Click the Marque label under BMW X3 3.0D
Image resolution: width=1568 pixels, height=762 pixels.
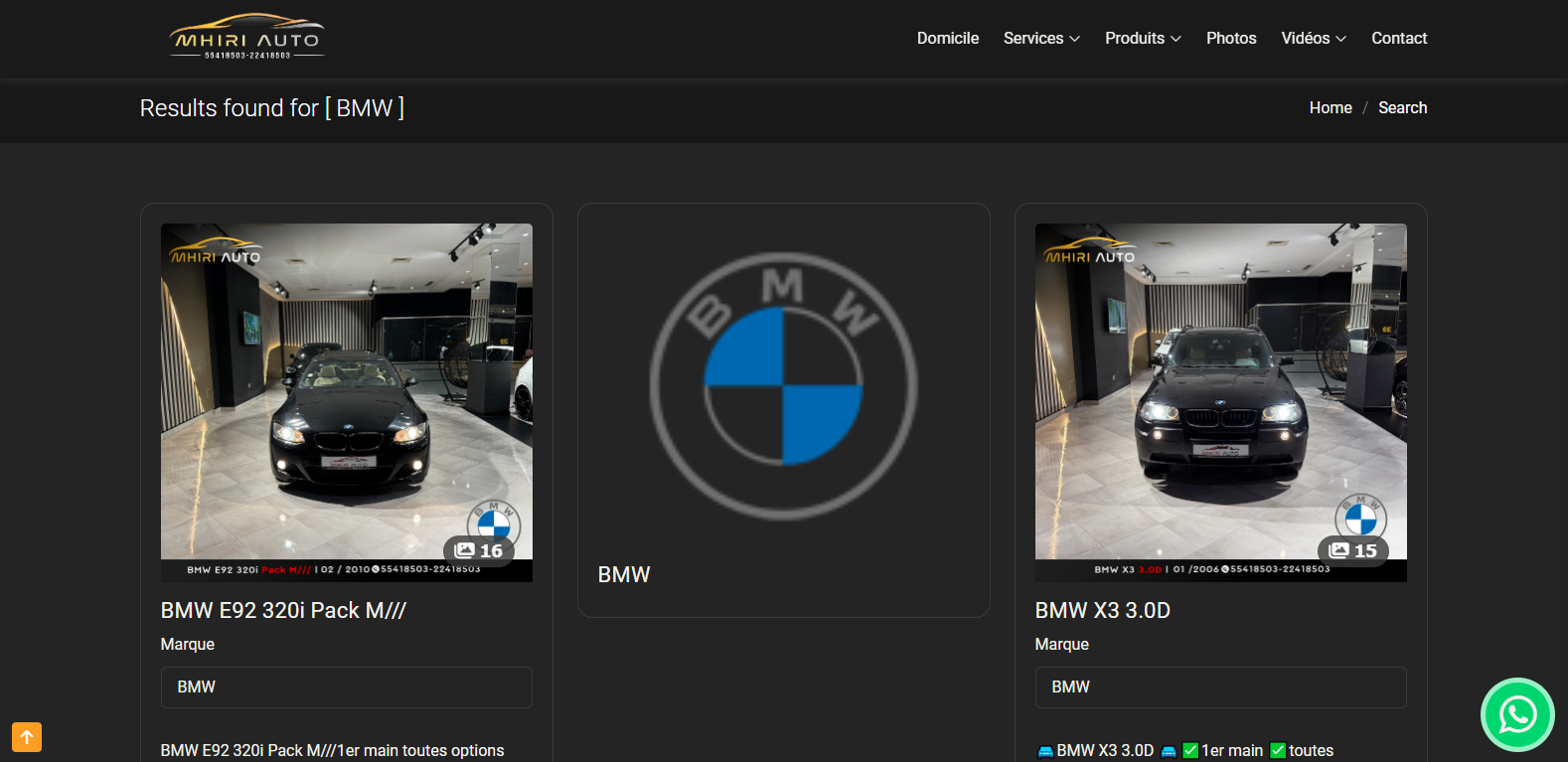point(1062,644)
